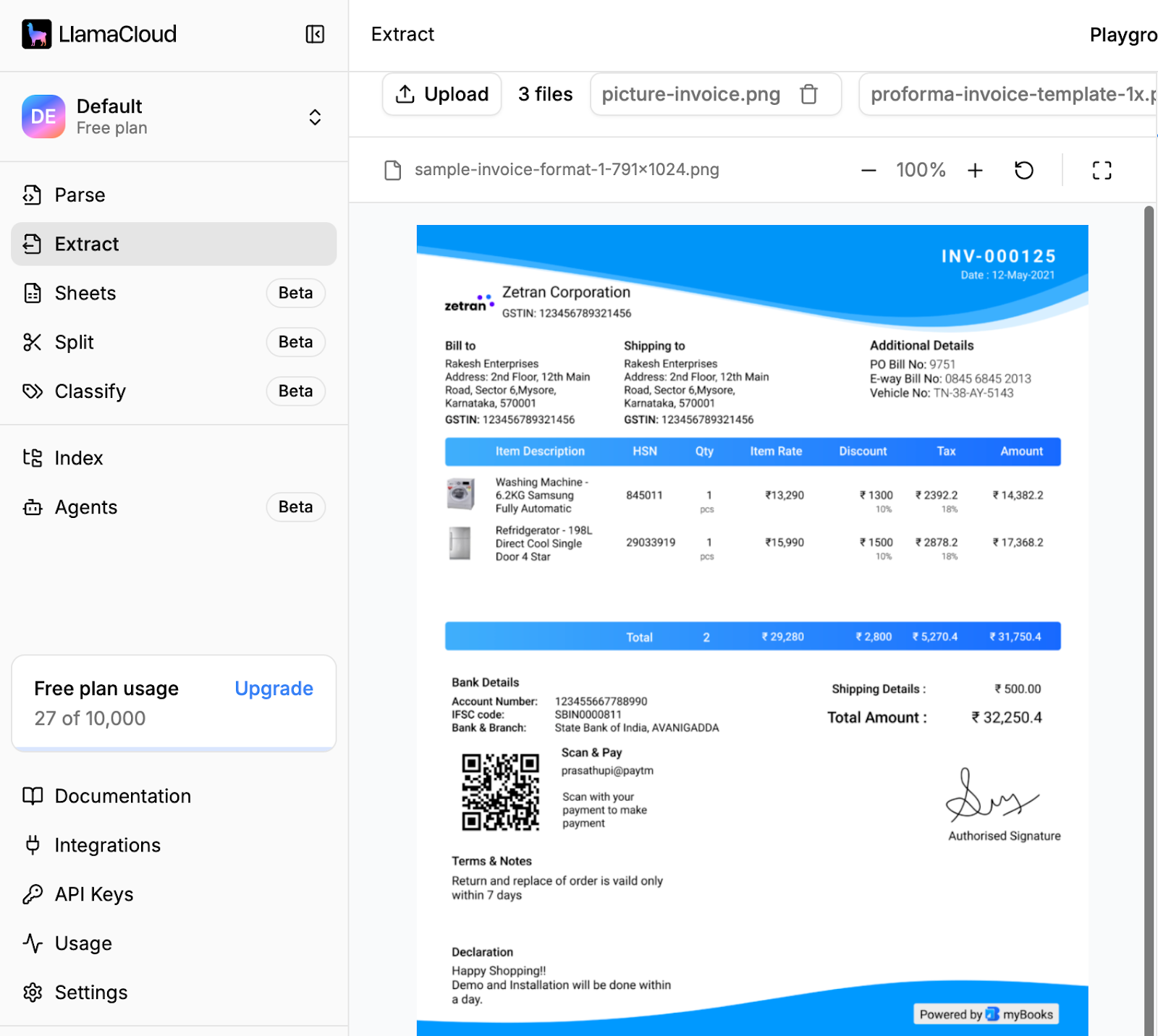Select the proforma-invoice-template file tab

[1008, 94]
